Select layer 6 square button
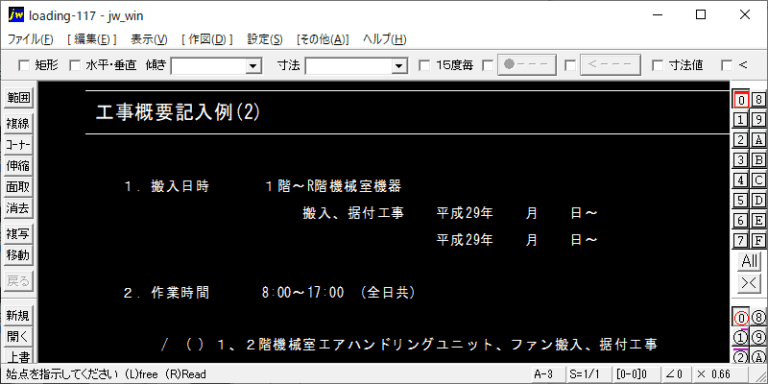 pyautogui.click(x=741, y=220)
